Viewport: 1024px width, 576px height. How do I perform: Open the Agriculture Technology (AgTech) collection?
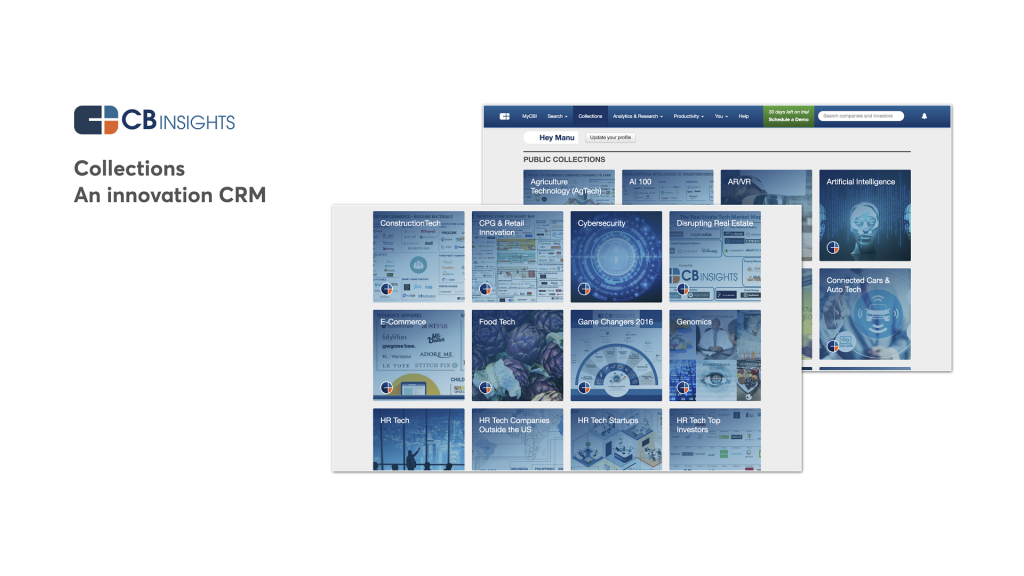pos(569,187)
